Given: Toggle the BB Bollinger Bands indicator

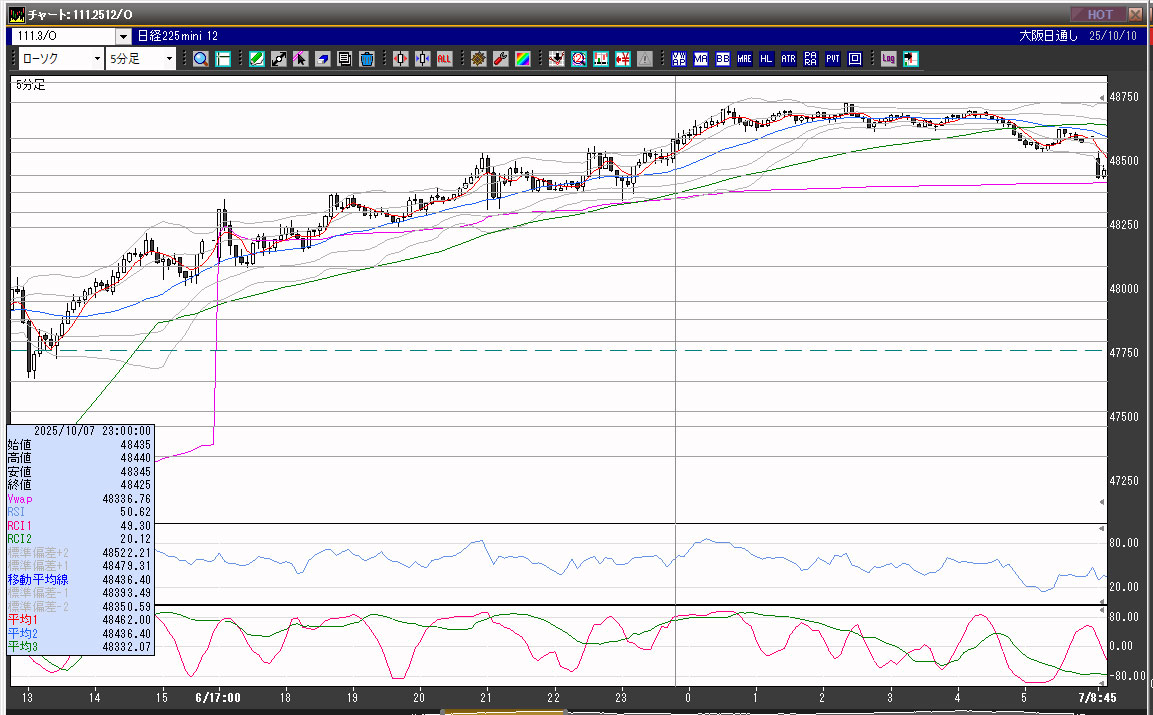Looking at the screenshot, I should [x=723, y=59].
